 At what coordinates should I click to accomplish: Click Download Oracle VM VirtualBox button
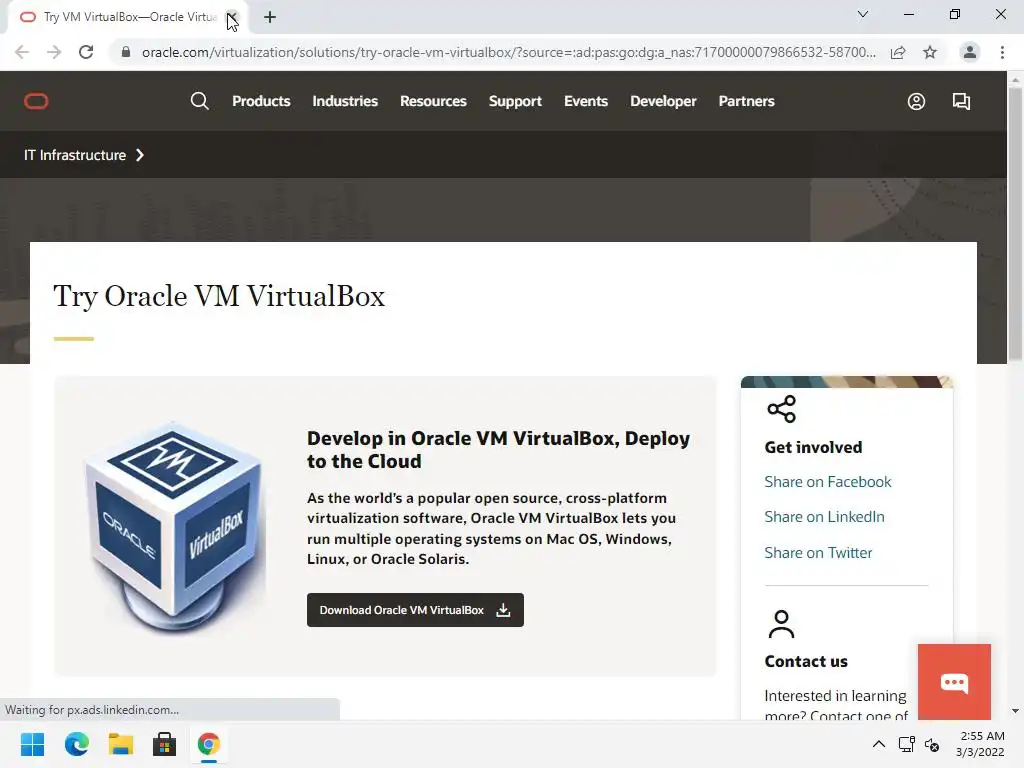415,610
